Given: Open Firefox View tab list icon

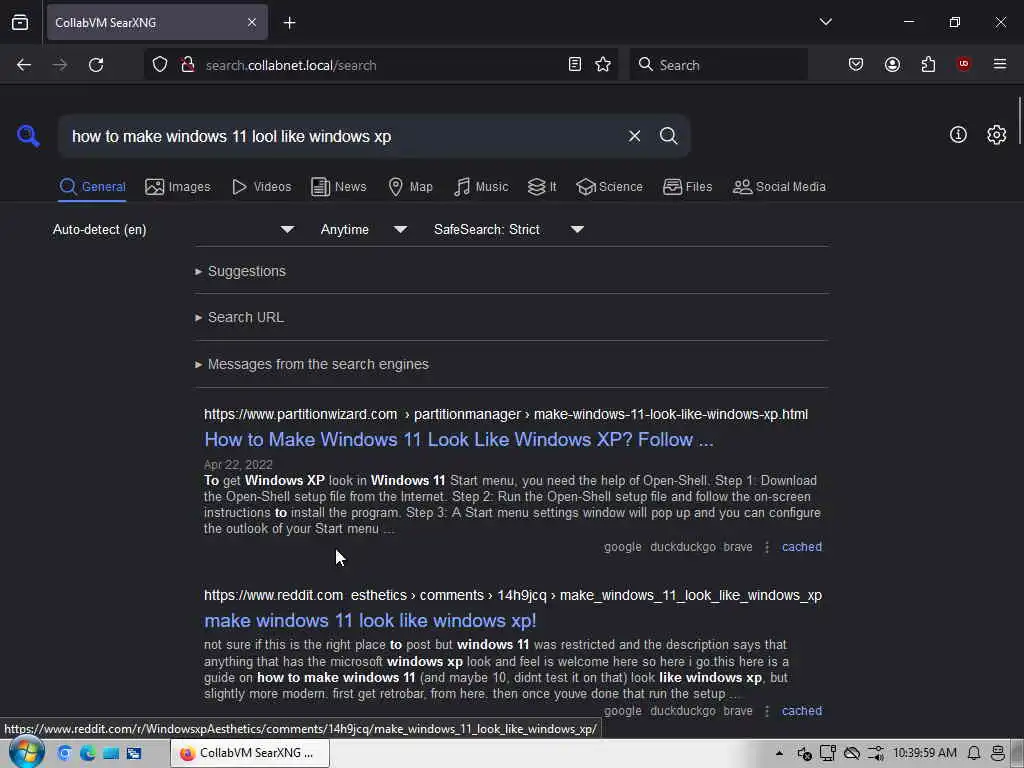Looking at the screenshot, I should click(20, 22).
